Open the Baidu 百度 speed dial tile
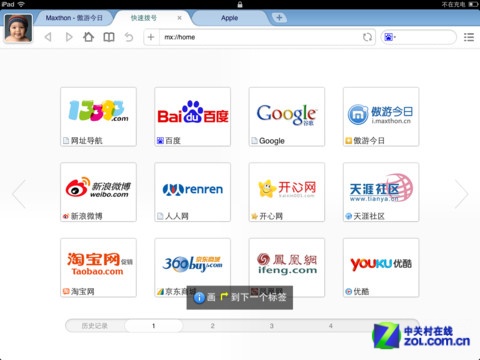The height and width of the screenshot is (360, 480). (x=192, y=117)
